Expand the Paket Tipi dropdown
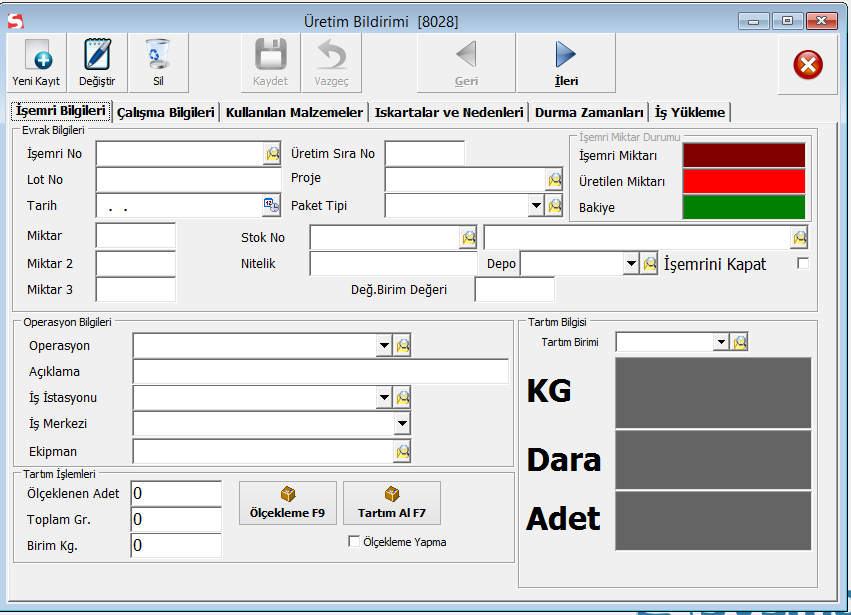 click(x=536, y=205)
